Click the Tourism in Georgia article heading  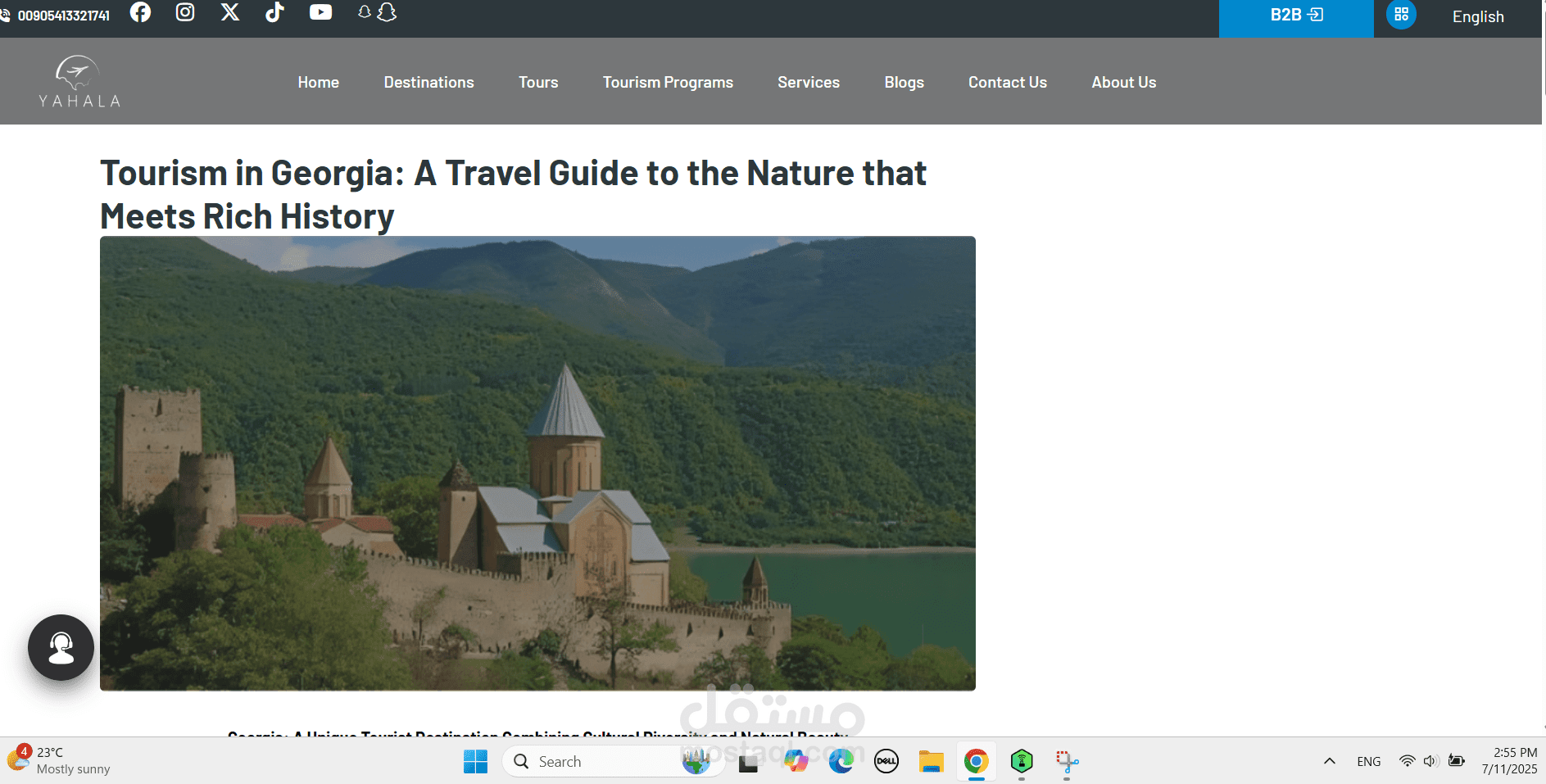coord(513,195)
